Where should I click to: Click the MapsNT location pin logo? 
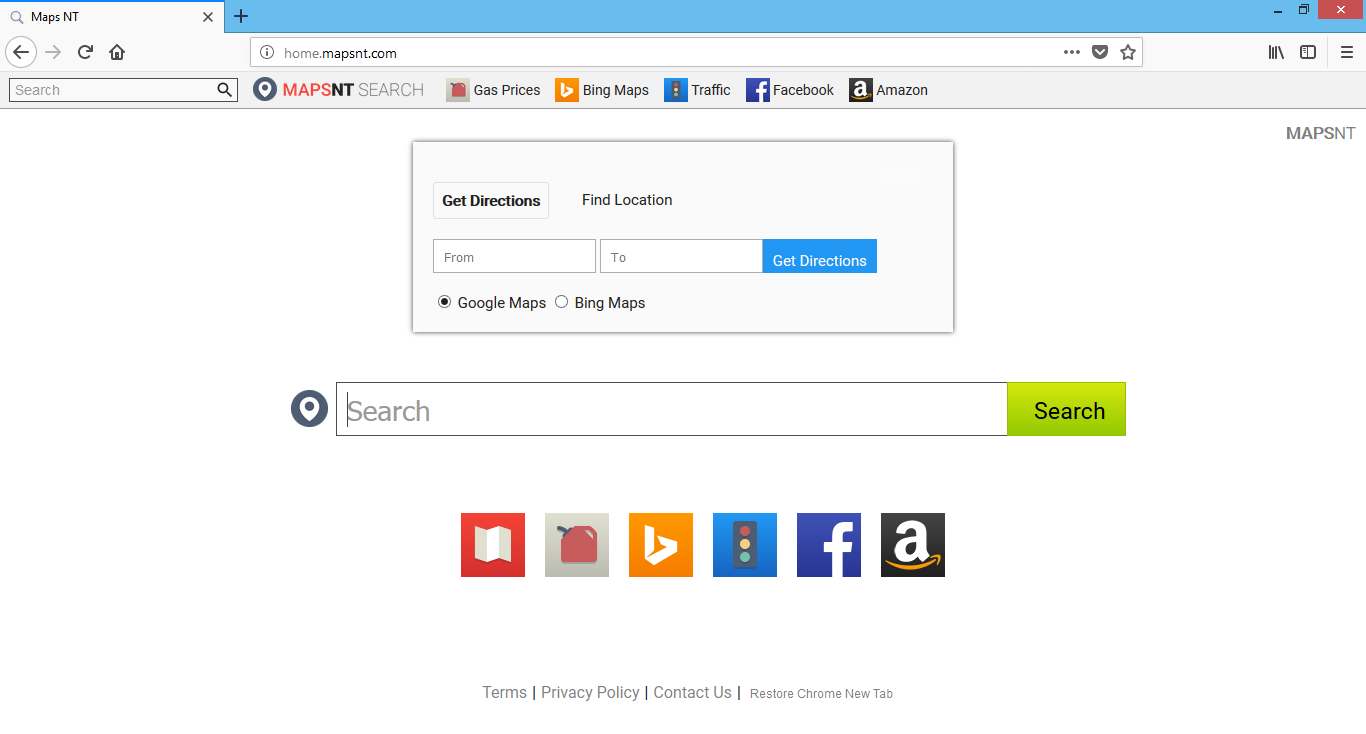tap(265, 89)
